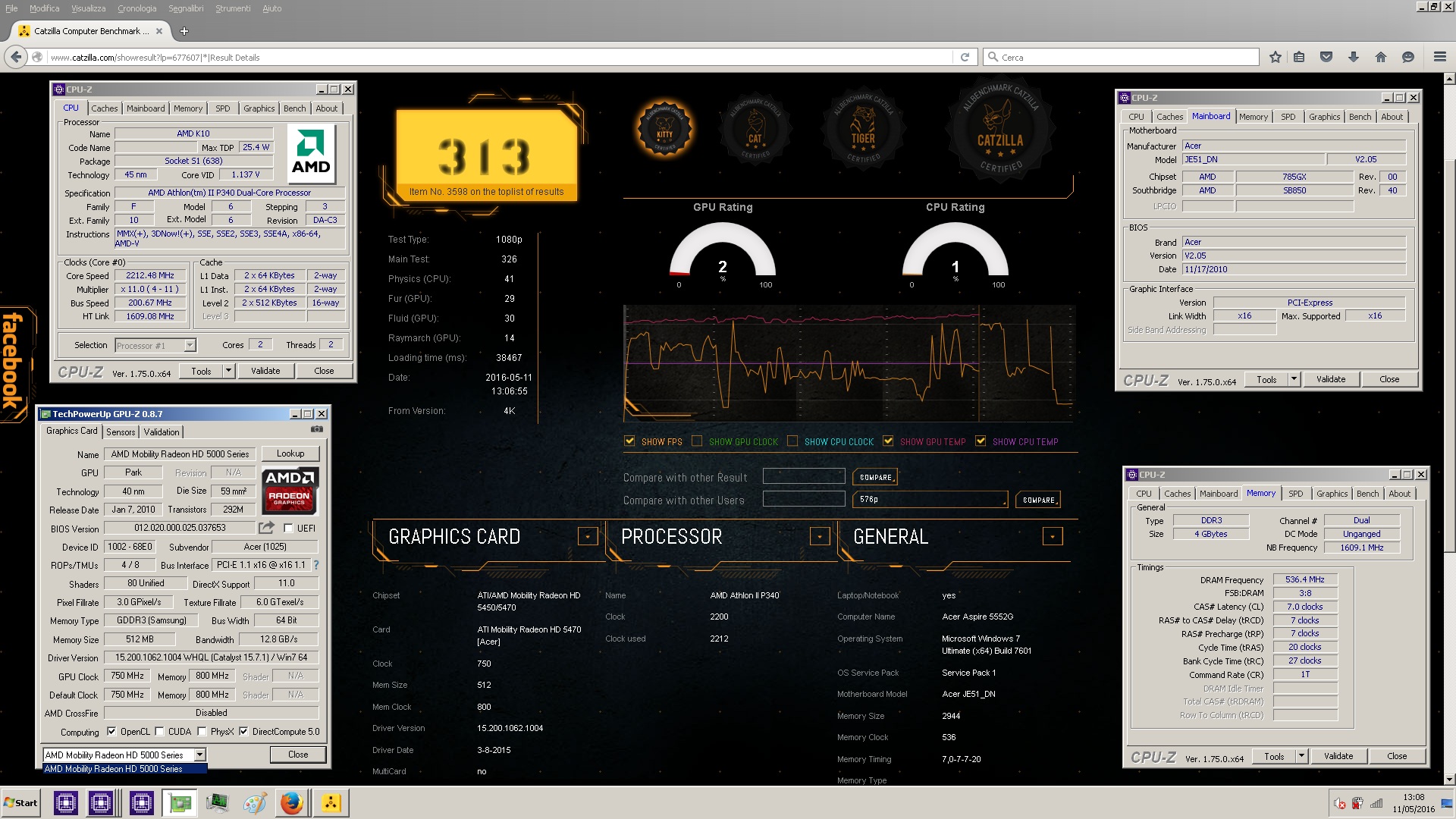Screen dimensions: 1456x819
Task: Click Lookup button in GPU-Z
Action: [290, 453]
